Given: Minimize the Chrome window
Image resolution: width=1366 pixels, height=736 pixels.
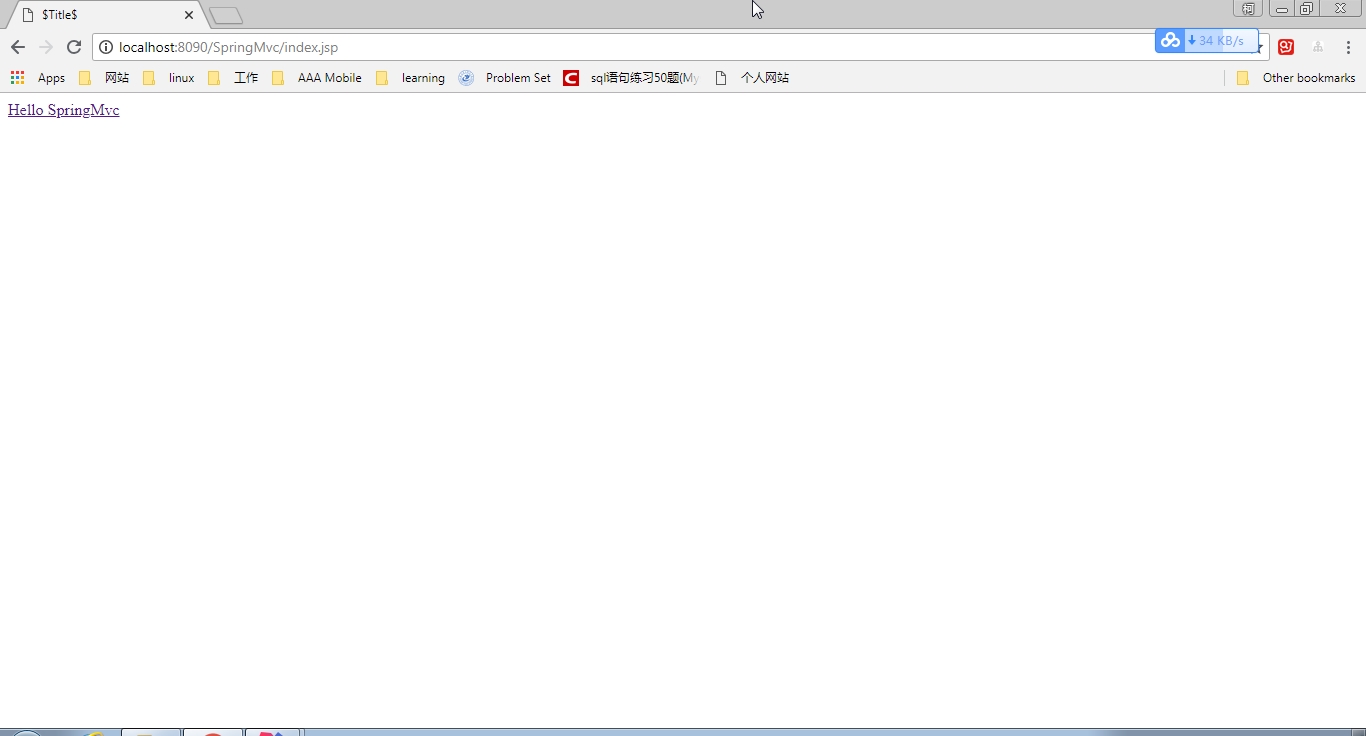Looking at the screenshot, I should [x=1281, y=9].
